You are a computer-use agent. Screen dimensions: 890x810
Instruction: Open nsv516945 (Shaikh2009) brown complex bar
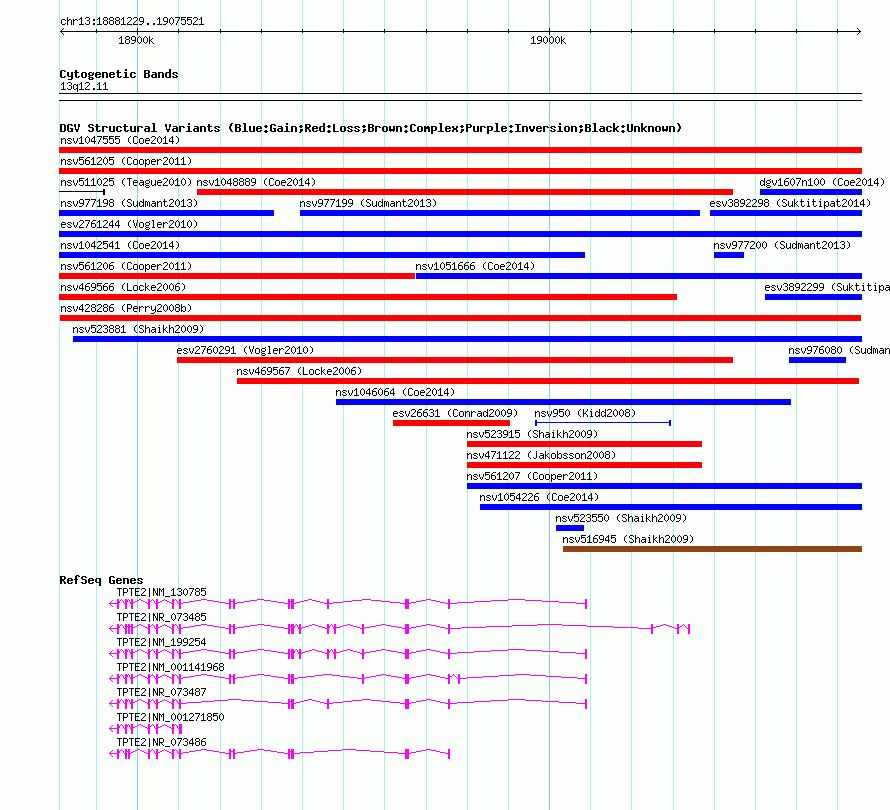pos(712,549)
